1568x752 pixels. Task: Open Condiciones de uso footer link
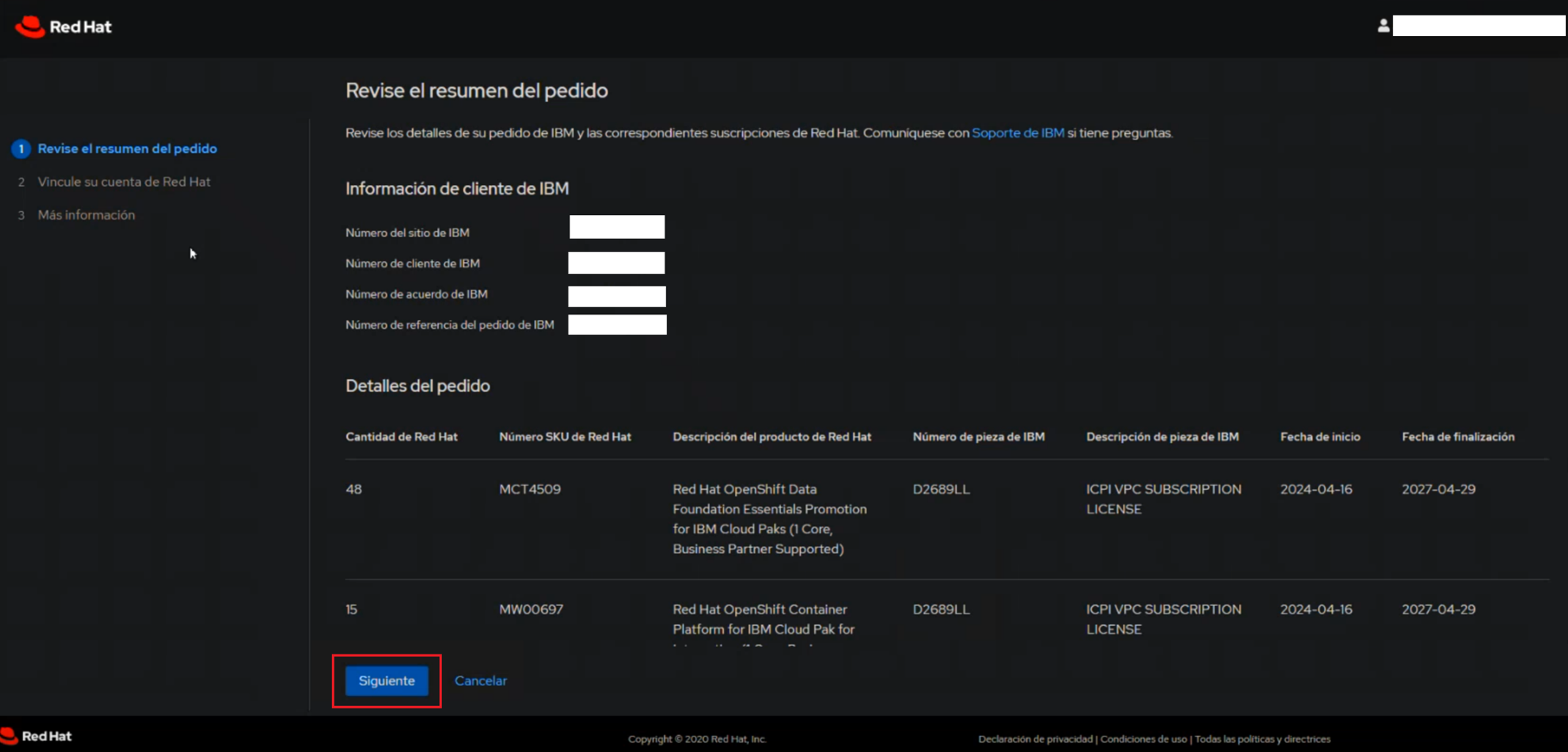click(1143, 739)
